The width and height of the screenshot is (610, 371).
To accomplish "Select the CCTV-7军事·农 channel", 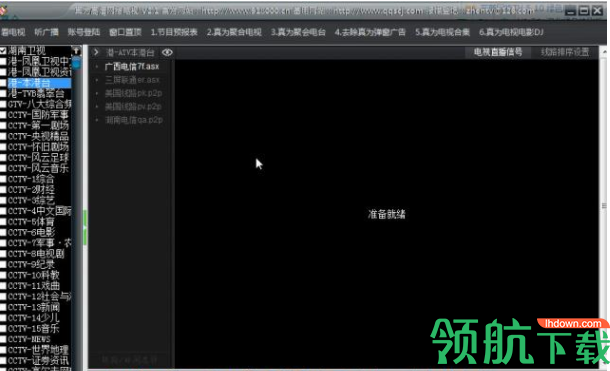I will [39, 243].
